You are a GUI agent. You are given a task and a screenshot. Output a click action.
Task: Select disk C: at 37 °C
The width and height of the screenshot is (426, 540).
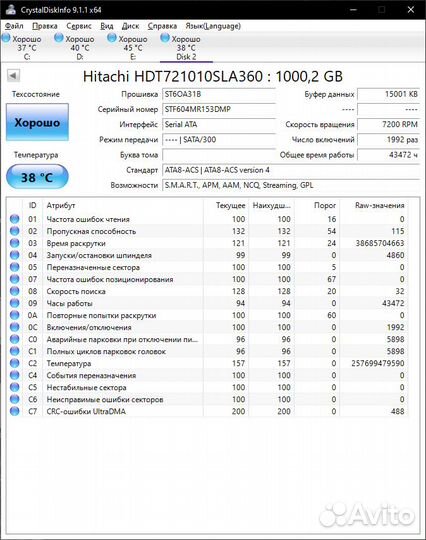click(x=23, y=48)
